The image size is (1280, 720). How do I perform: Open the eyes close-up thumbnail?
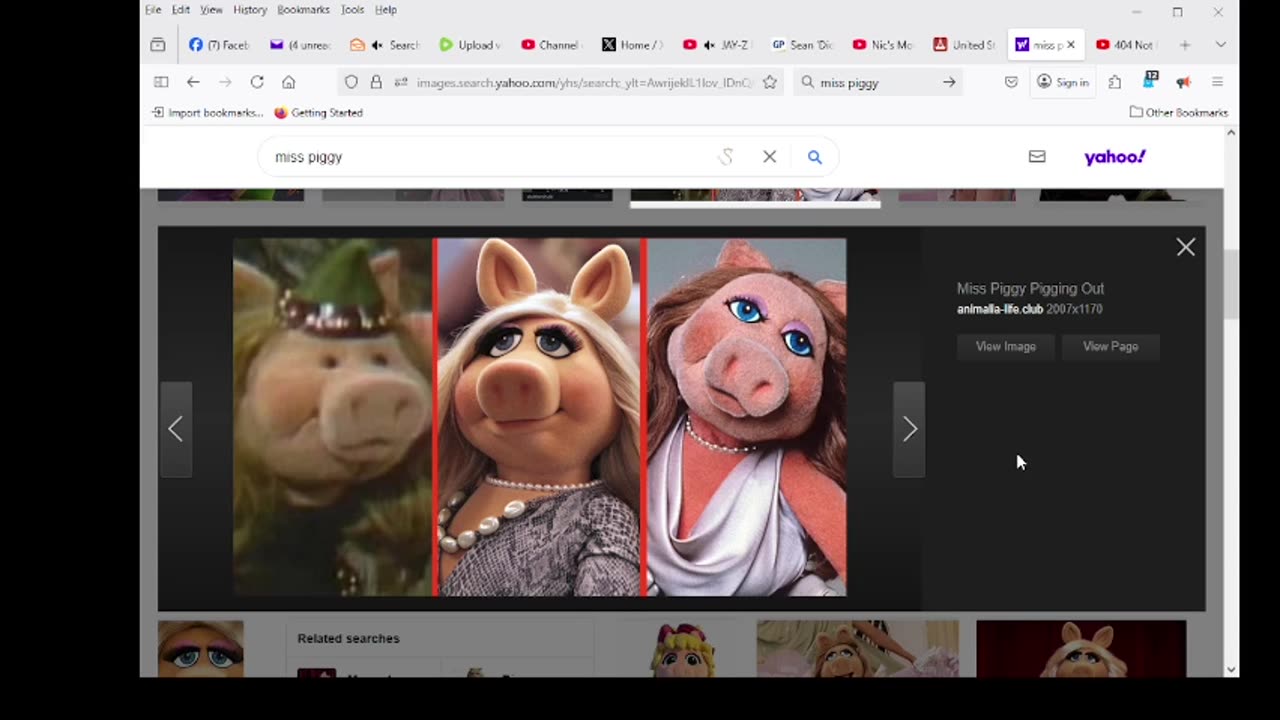coord(200,649)
